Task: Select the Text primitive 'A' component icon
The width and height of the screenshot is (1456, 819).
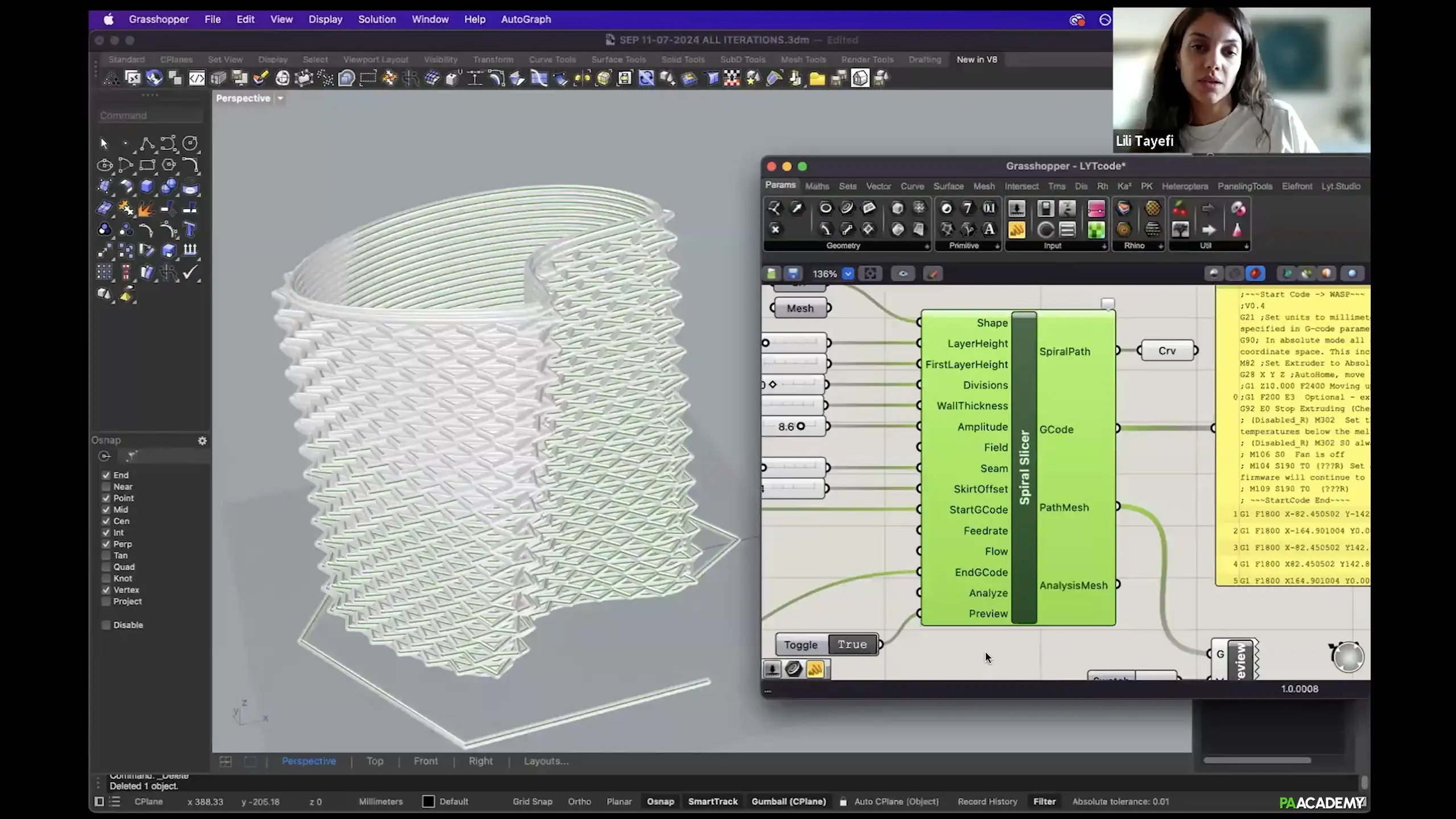Action: coord(989,229)
